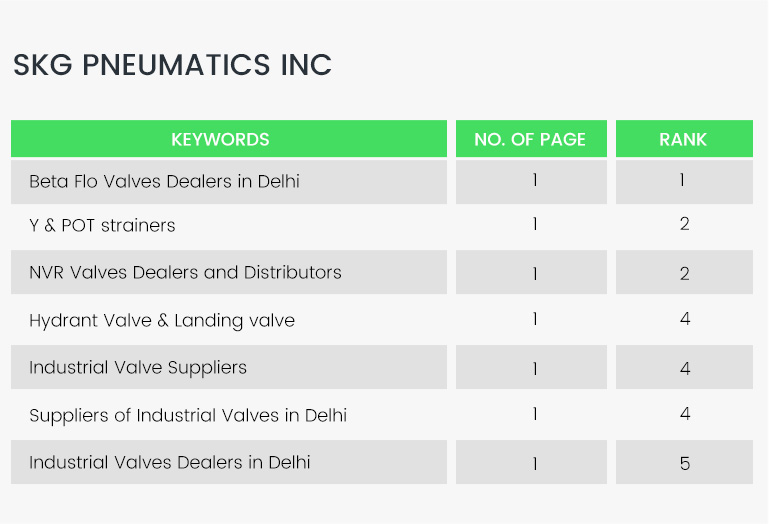Click rank cell for Industrial Valve Suppliers

click(x=684, y=368)
